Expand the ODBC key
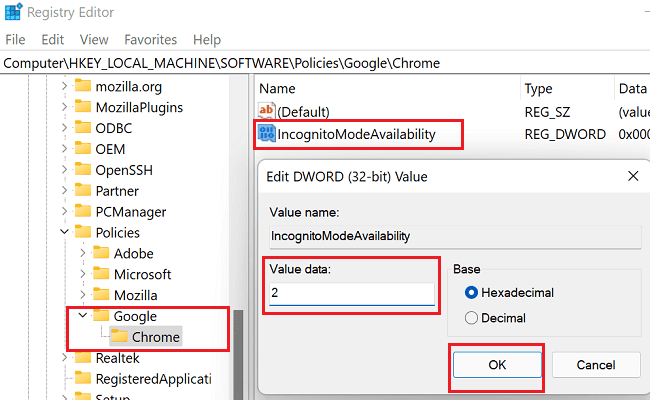 64,128
